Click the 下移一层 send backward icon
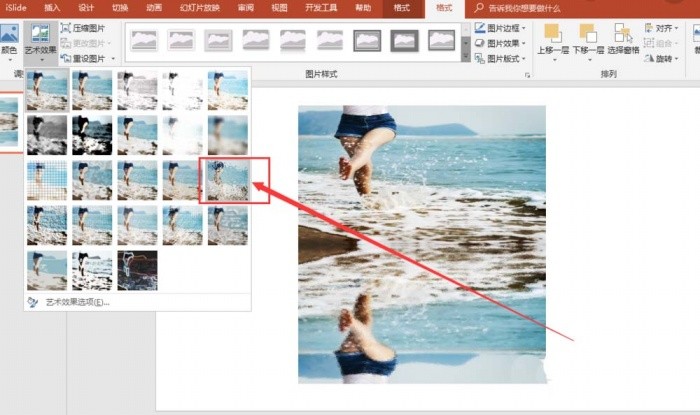 [588, 42]
